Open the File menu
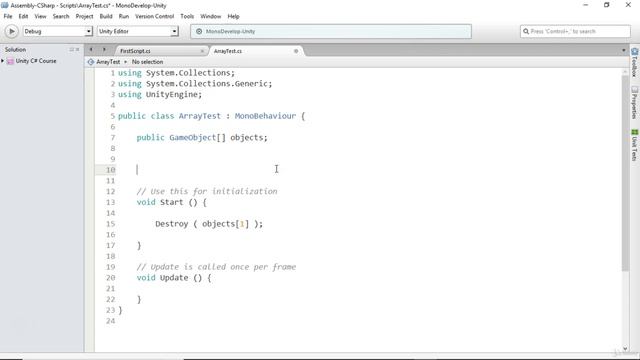The height and width of the screenshot is (360, 640). [8, 16]
